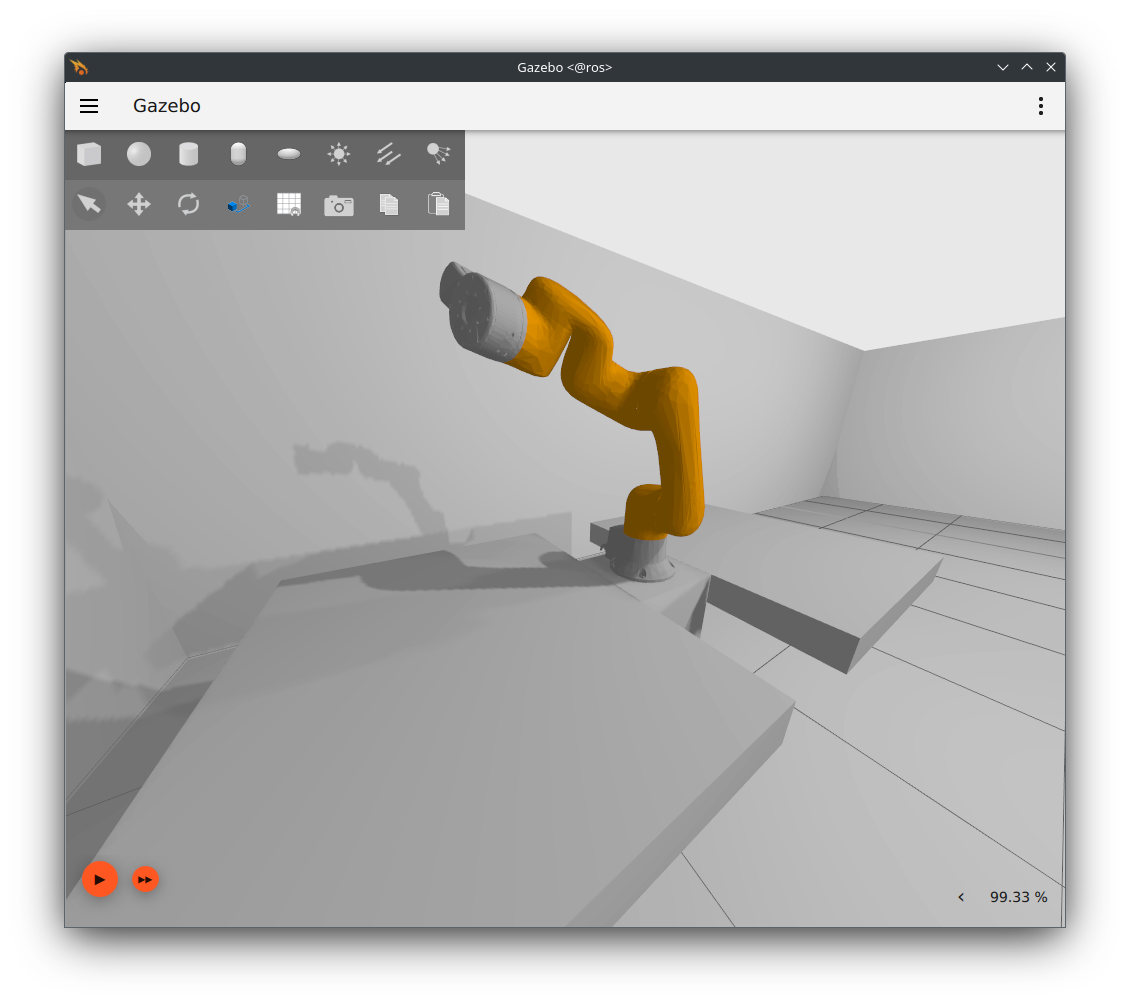Switch to translate mode
Viewport: 1130px width, 1004px height.
tap(139, 204)
